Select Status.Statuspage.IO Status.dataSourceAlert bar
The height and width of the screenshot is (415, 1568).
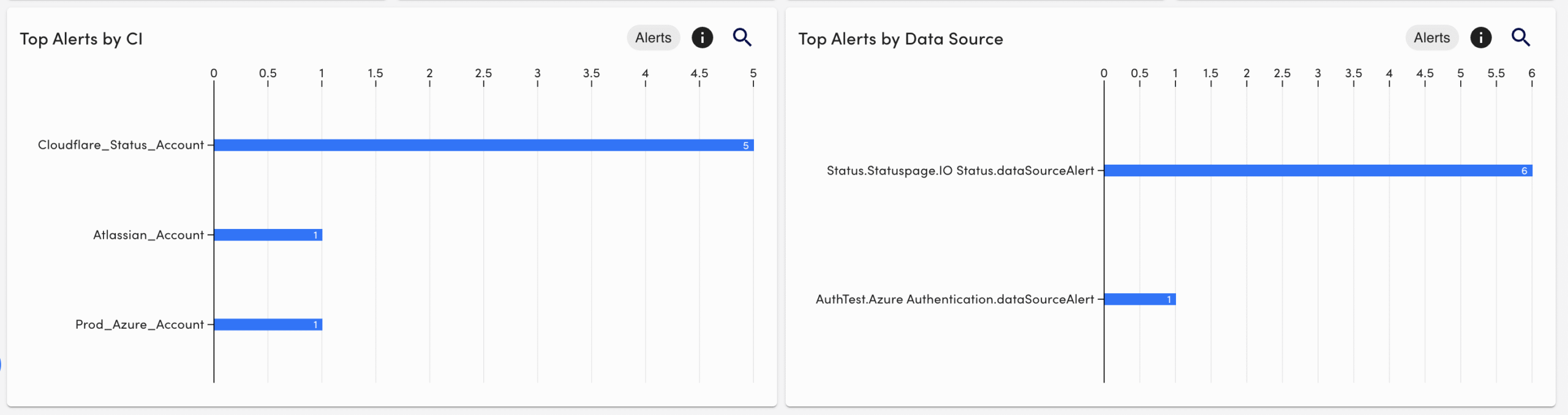[1318, 171]
